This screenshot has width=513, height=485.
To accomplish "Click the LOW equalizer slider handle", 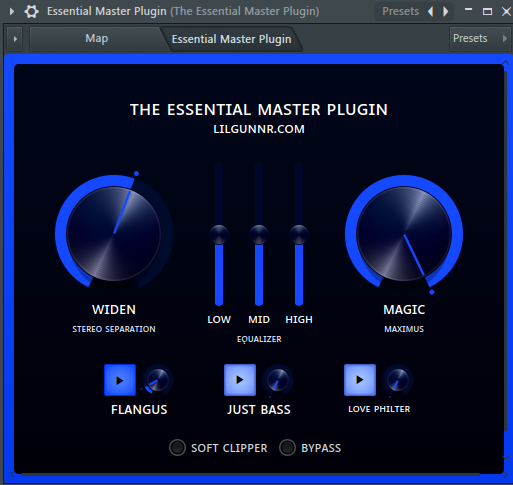I will pos(219,234).
